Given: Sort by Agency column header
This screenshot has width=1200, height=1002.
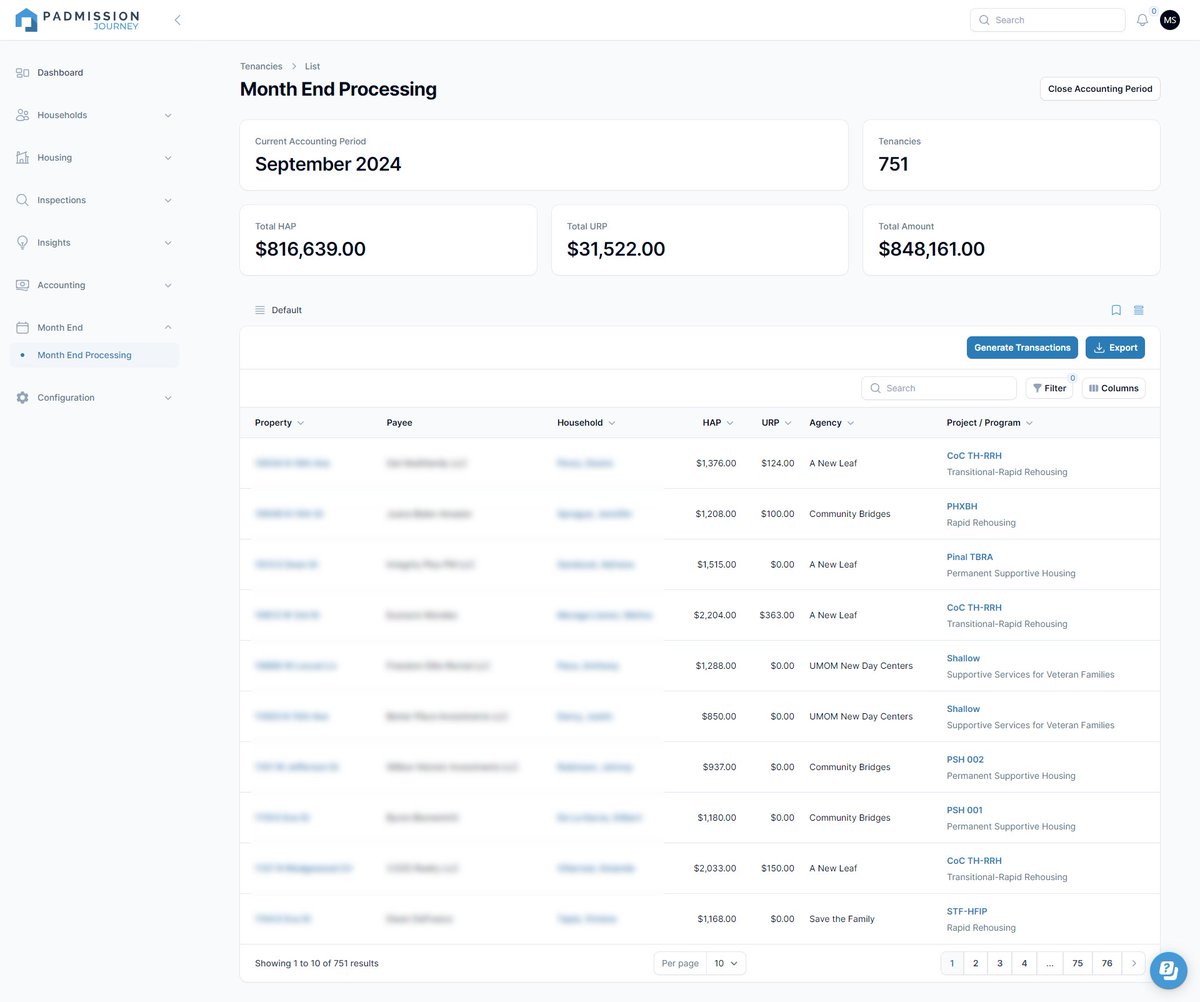Looking at the screenshot, I should pos(832,423).
